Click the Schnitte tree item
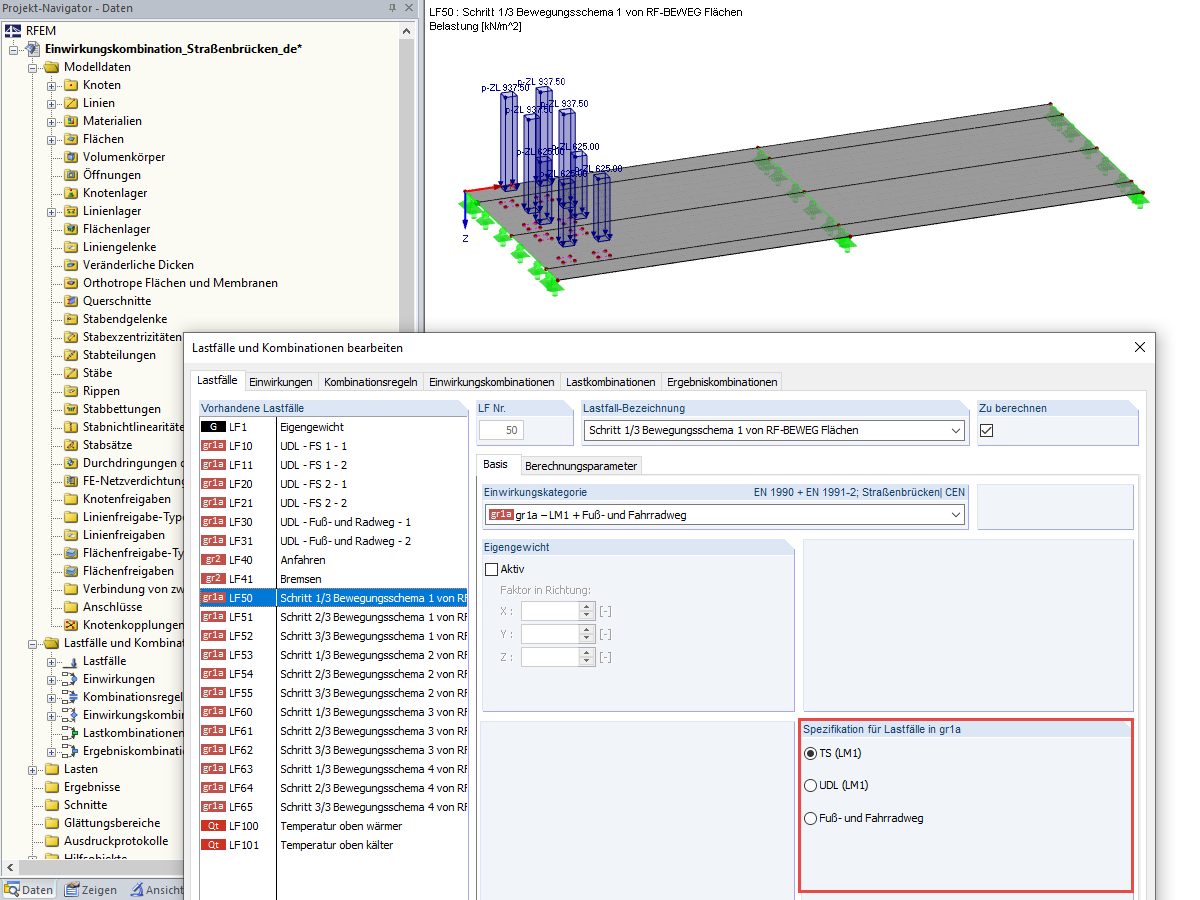 tap(86, 805)
